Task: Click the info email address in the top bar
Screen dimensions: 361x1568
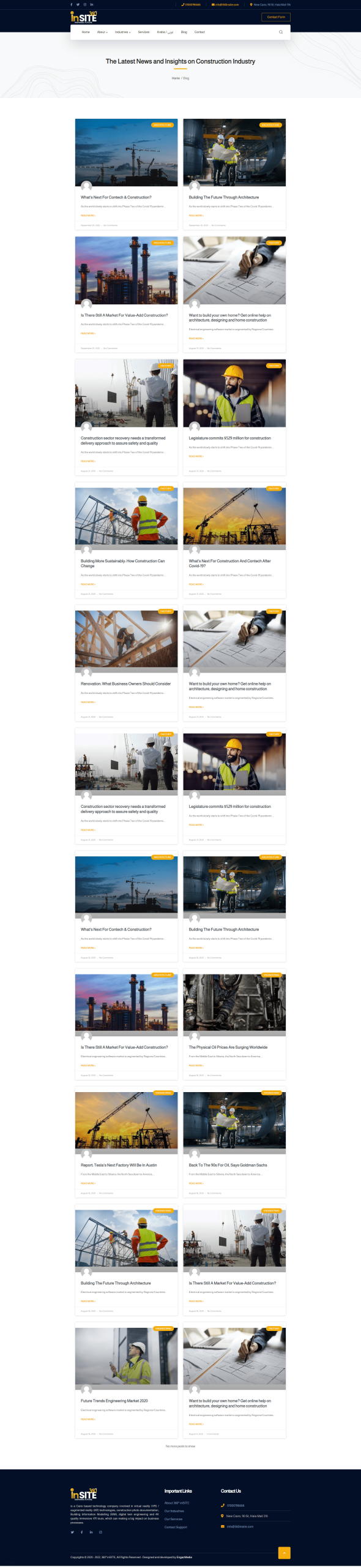Action: coord(225,4)
